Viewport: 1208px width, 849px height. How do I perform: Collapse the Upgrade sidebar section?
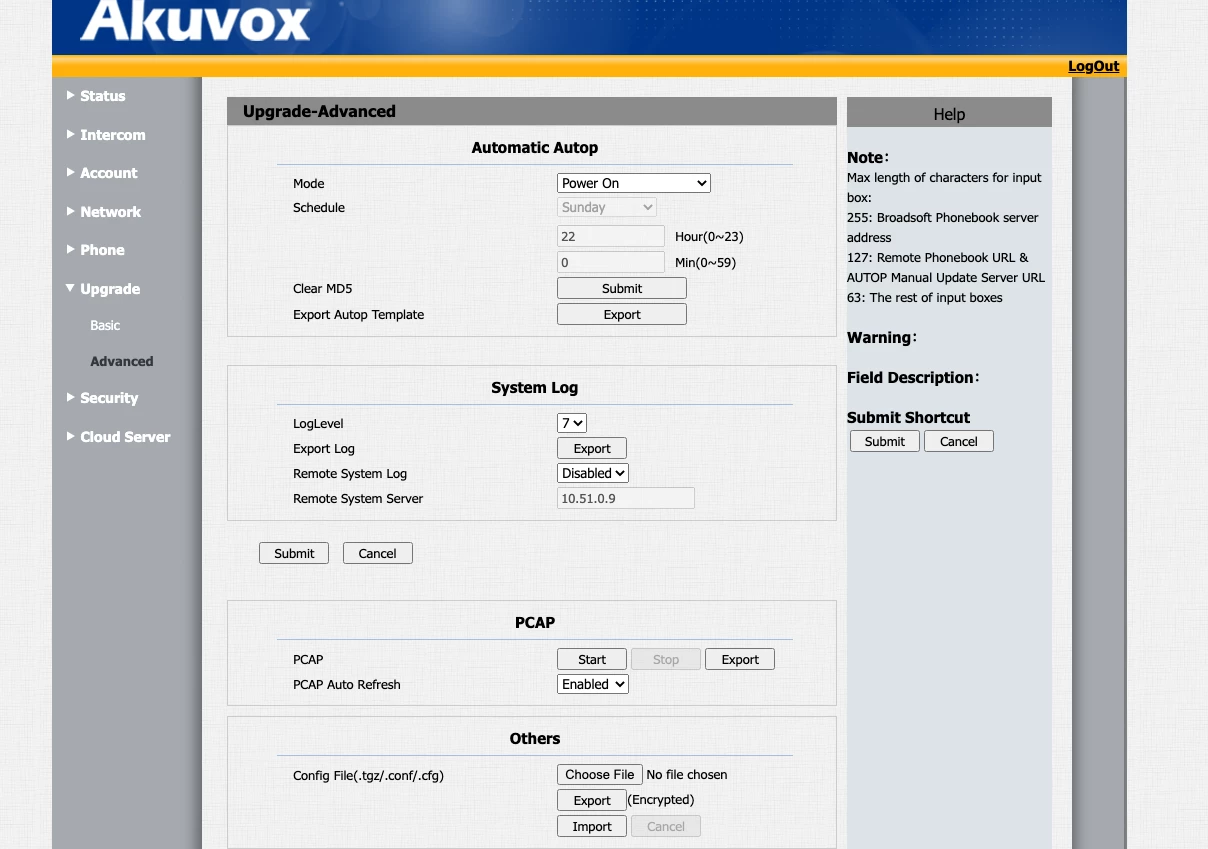[x=109, y=288]
